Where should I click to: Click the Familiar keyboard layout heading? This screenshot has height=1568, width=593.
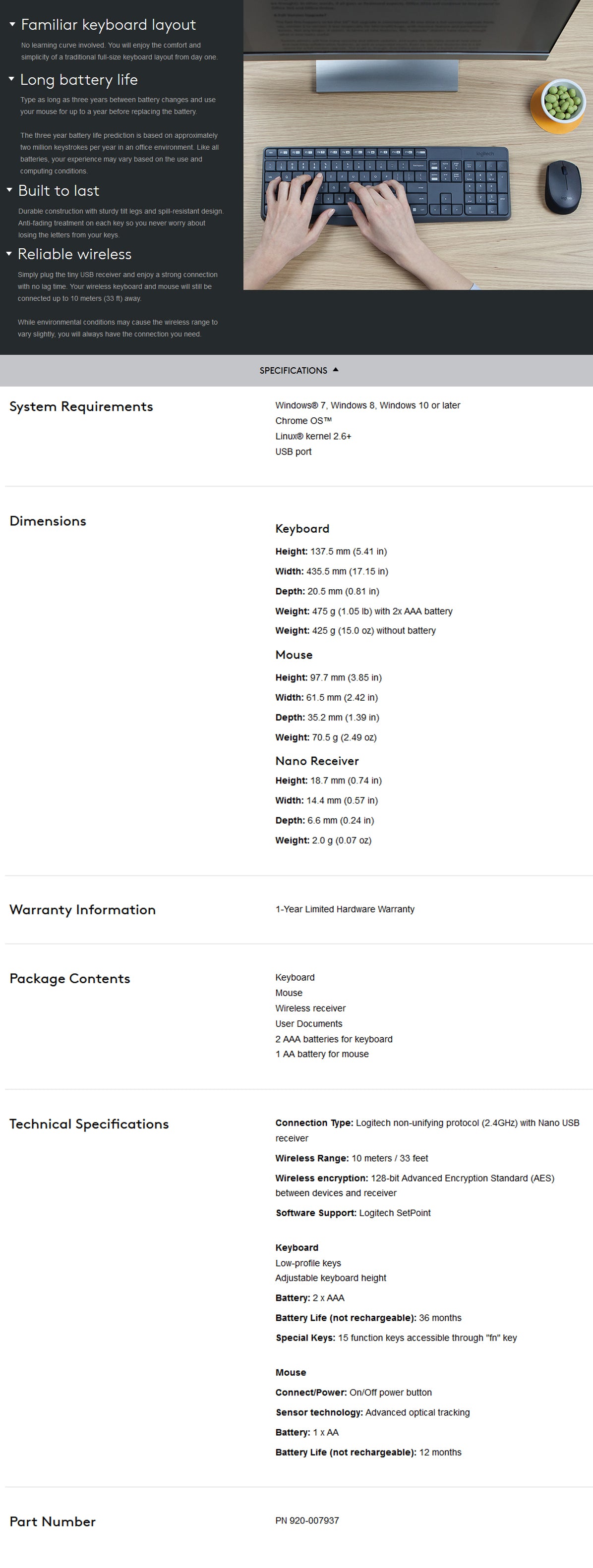coord(109,25)
